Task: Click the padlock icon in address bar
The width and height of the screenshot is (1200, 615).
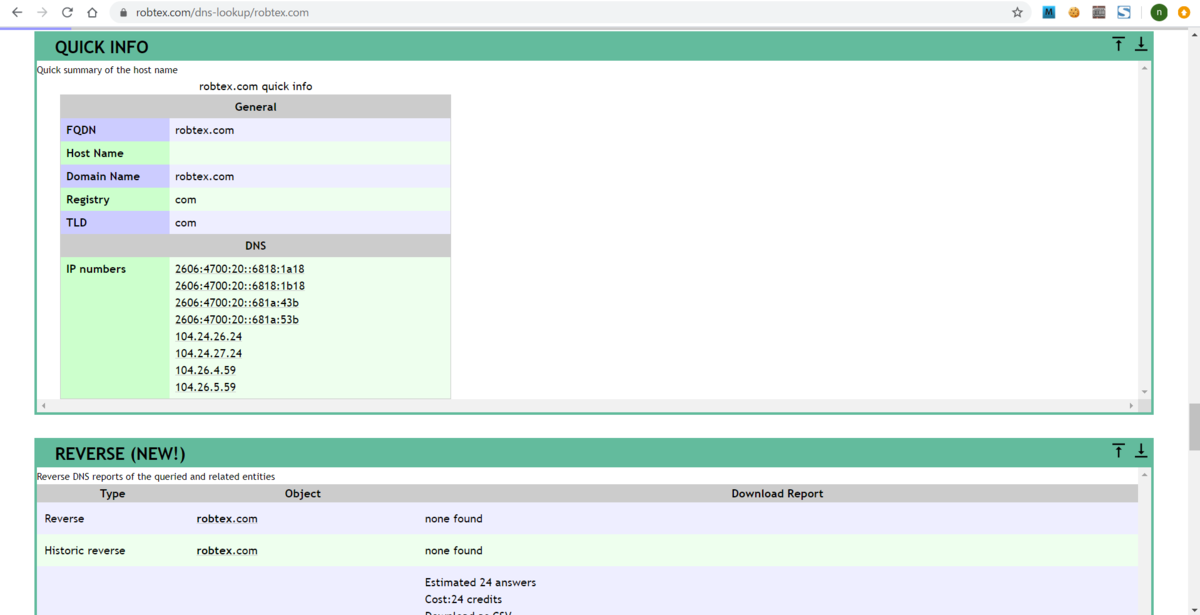Action: pos(122,13)
